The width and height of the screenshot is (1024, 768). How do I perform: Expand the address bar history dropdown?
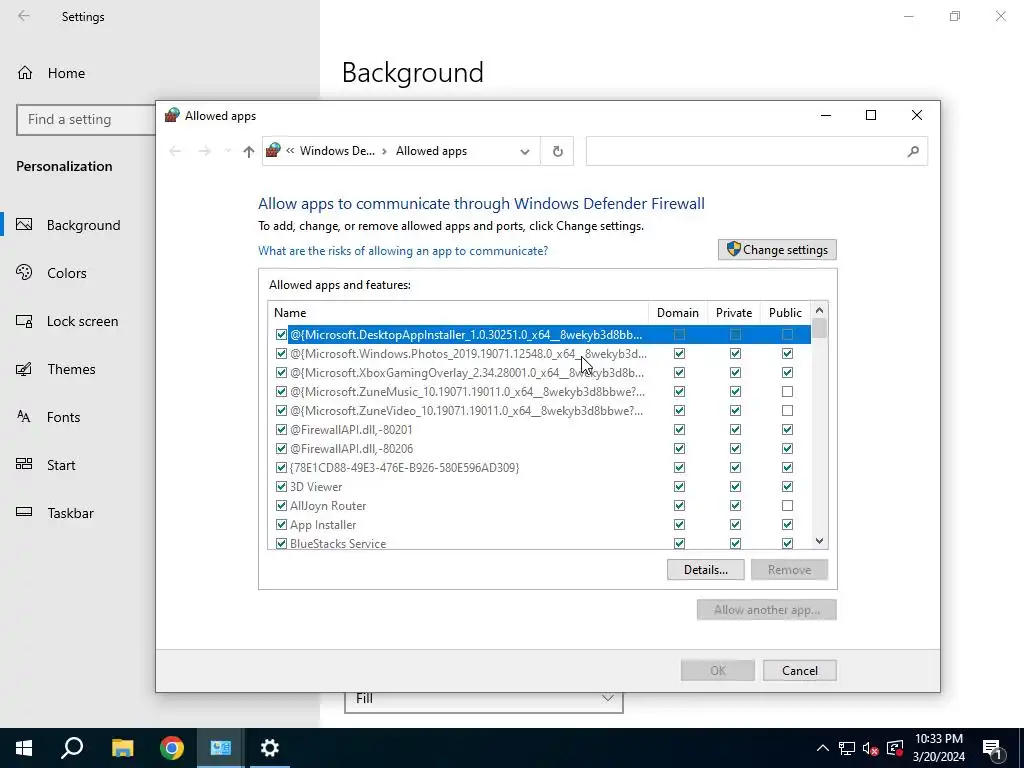[524, 152]
